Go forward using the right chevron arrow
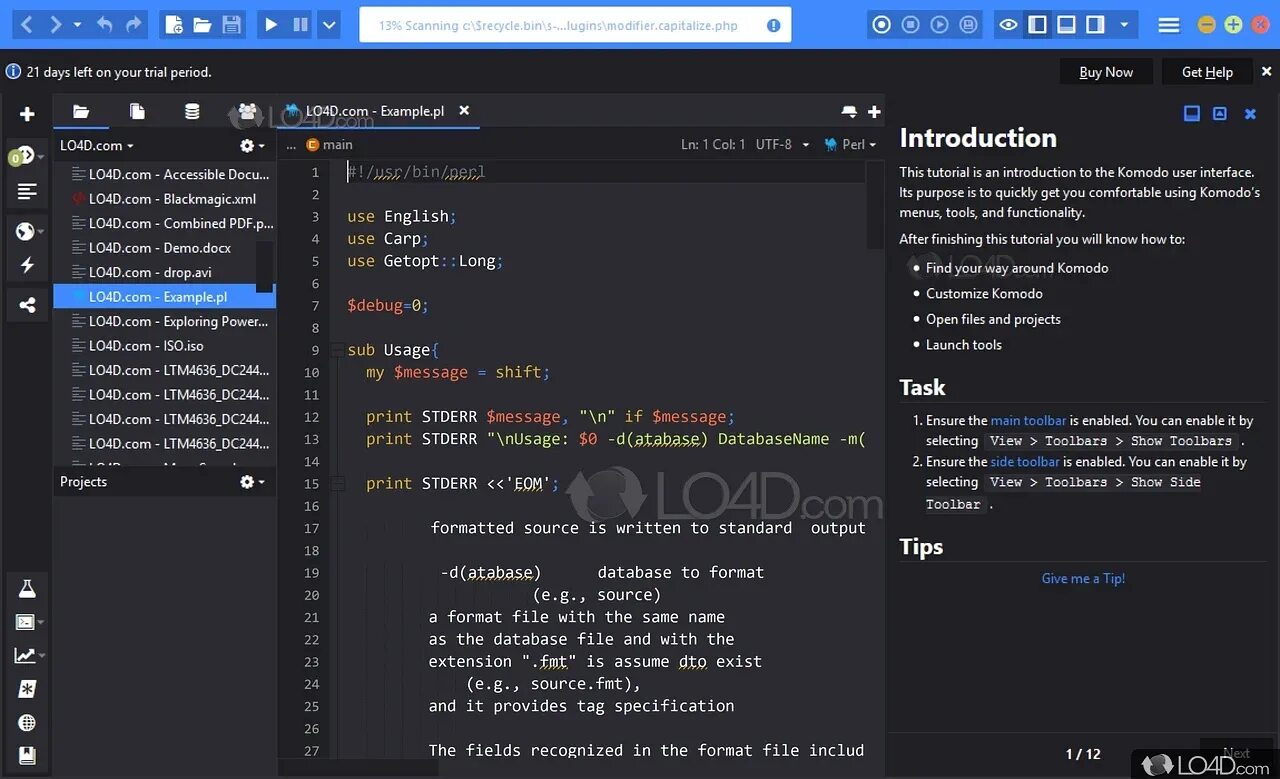This screenshot has height=779, width=1280. point(56,25)
